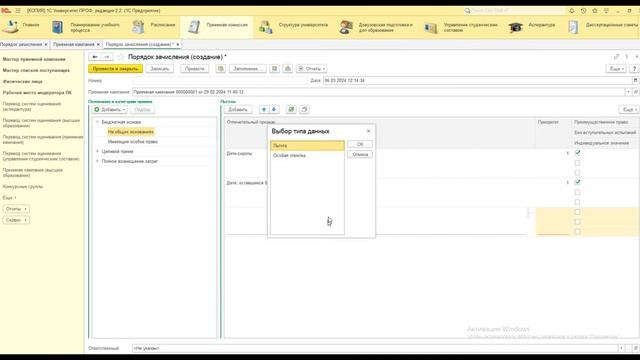Image resolution: width=640 pixels, height=360 pixels.
Task: Check Без вступительных испытаний in new highlighted row
Action: pyautogui.click(x=578, y=222)
